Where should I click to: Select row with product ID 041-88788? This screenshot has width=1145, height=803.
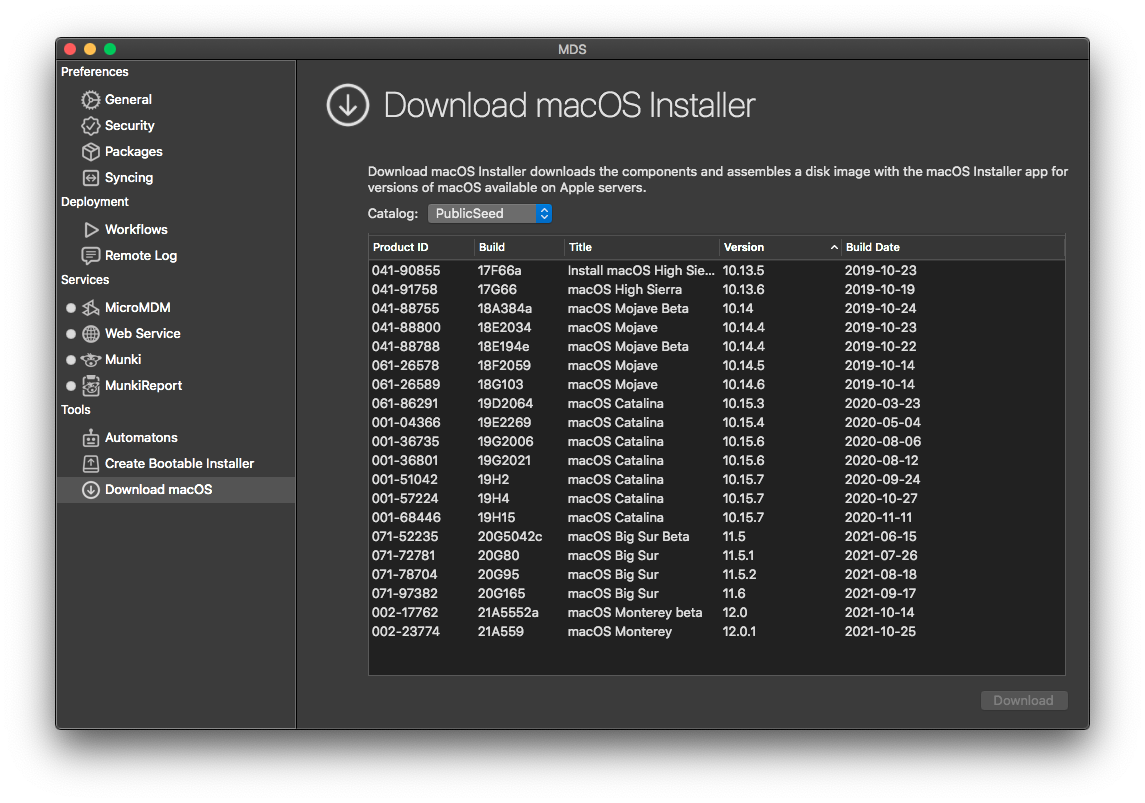click(x=716, y=346)
